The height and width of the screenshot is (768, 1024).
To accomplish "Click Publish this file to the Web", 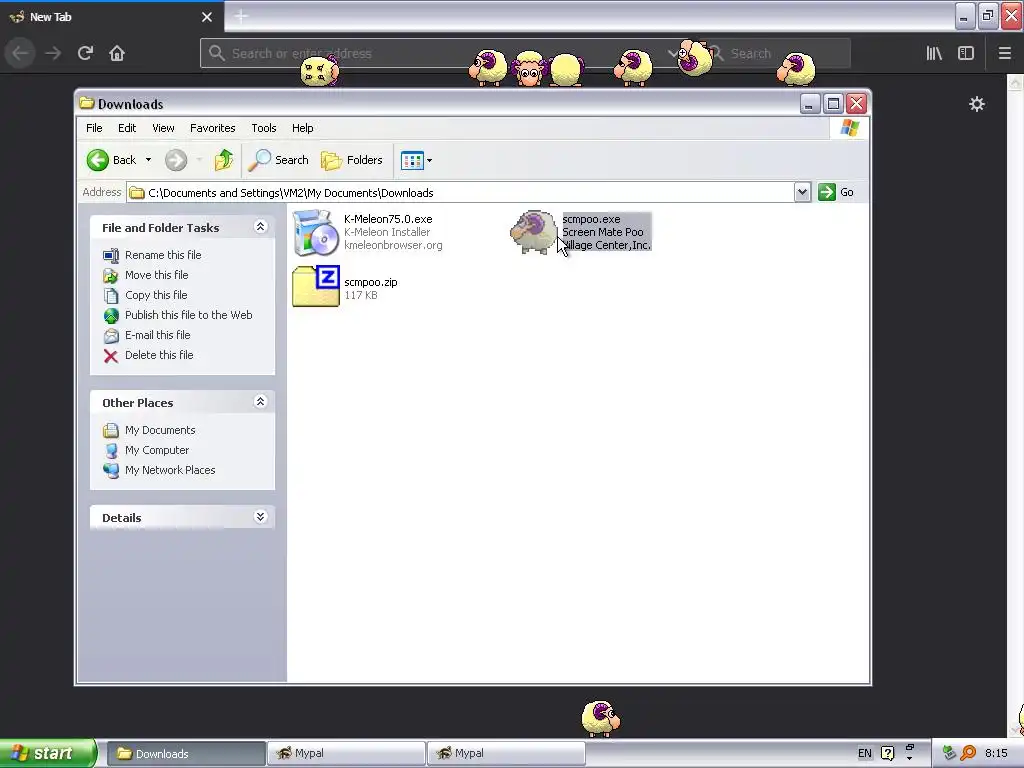I will pyautogui.click(x=189, y=315).
